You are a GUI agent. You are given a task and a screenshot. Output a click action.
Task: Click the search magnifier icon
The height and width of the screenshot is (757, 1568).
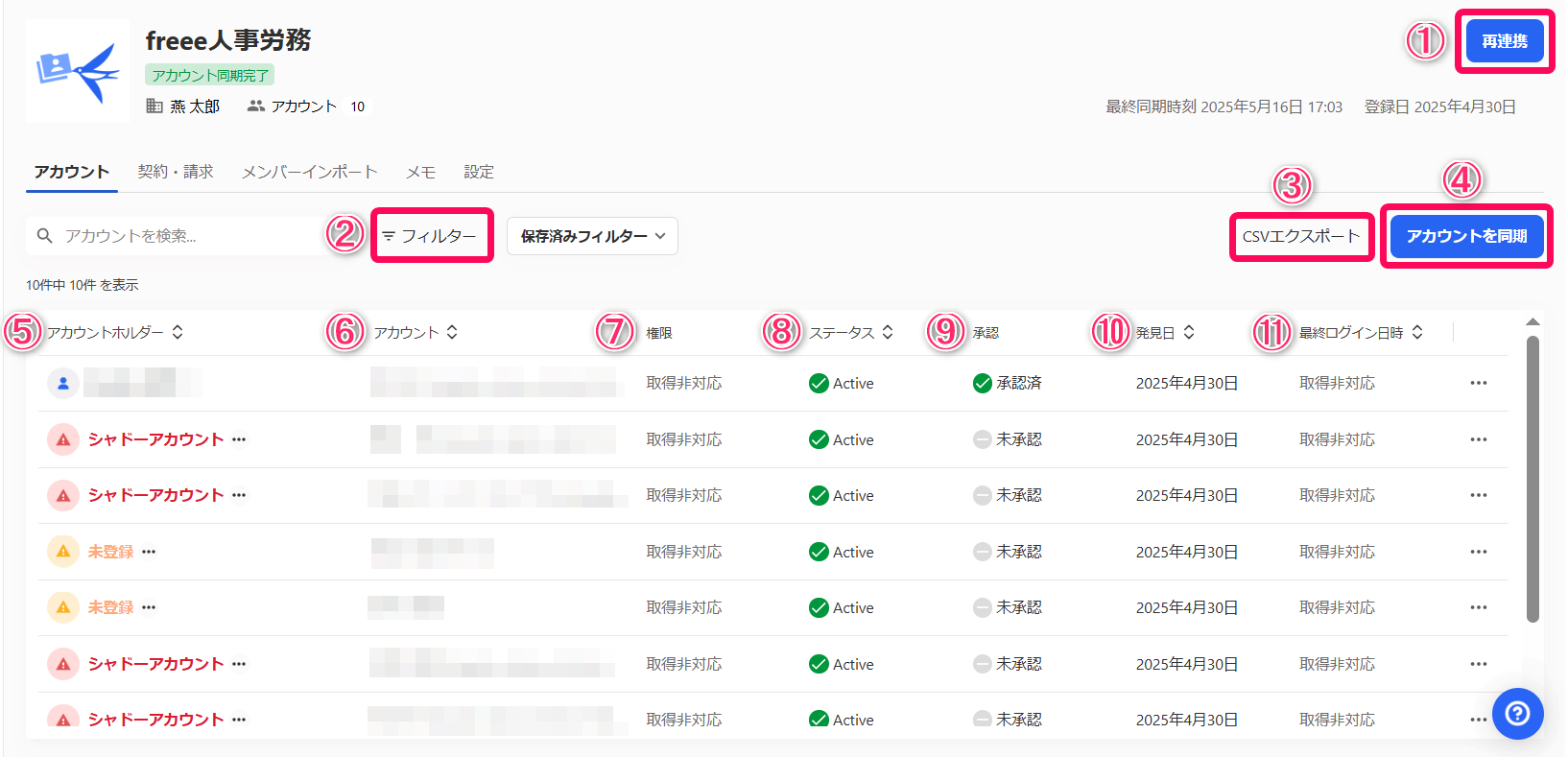click(44, 236)
